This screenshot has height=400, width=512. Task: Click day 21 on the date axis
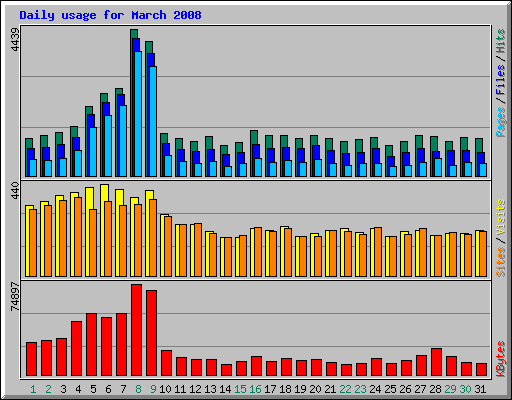click(330, 389)
